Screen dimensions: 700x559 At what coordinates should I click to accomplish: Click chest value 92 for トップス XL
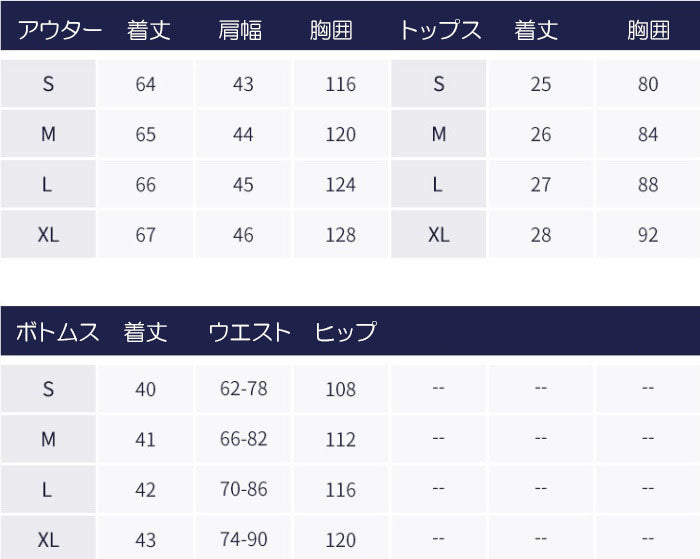pyautogui.click(x=647, y=235)
